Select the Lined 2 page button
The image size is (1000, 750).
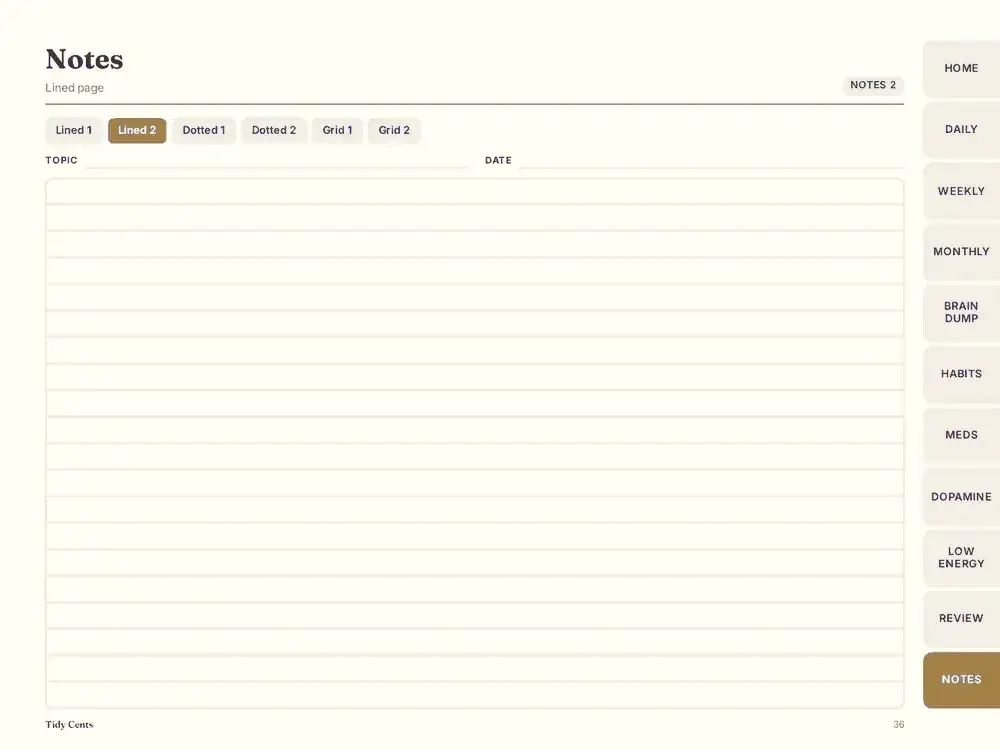click(137, 130)
